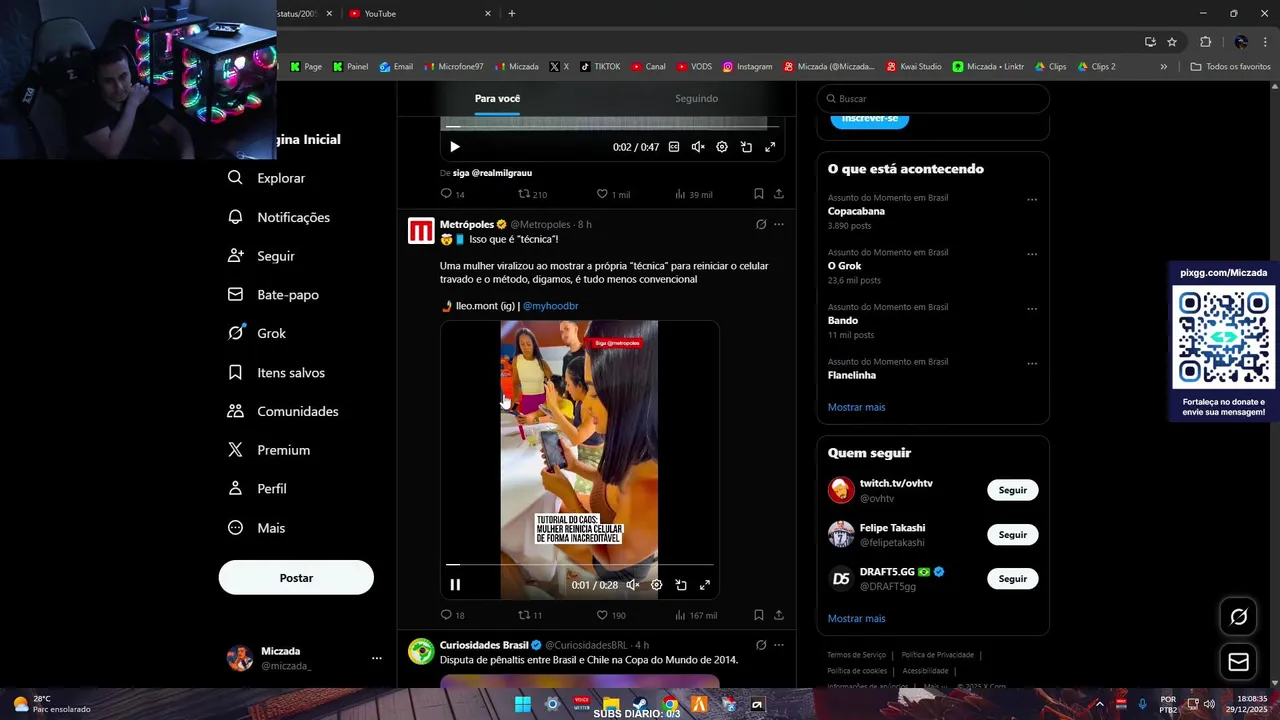Screen dimensions: 1280x720
Task: View analytics showing 39 mil views
Action: [693, 194]
